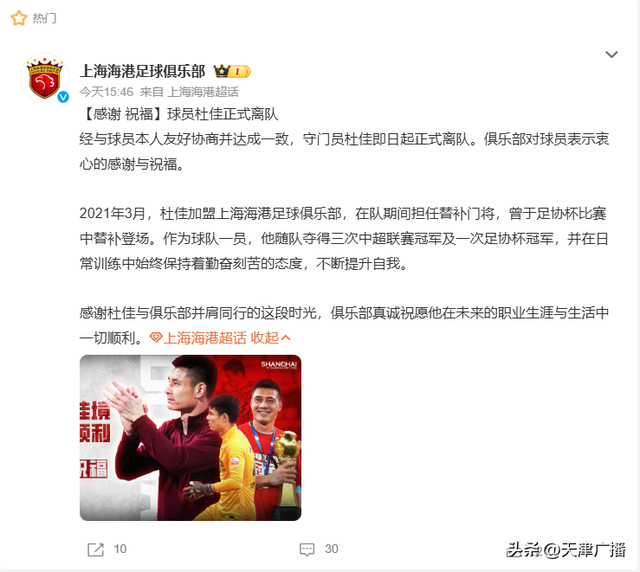Image resolution: width=640 pixels, height=572 pixels.
Task: Click the timestamp 今天15:46
Action: pyautogui.click(x=107, y=92)
